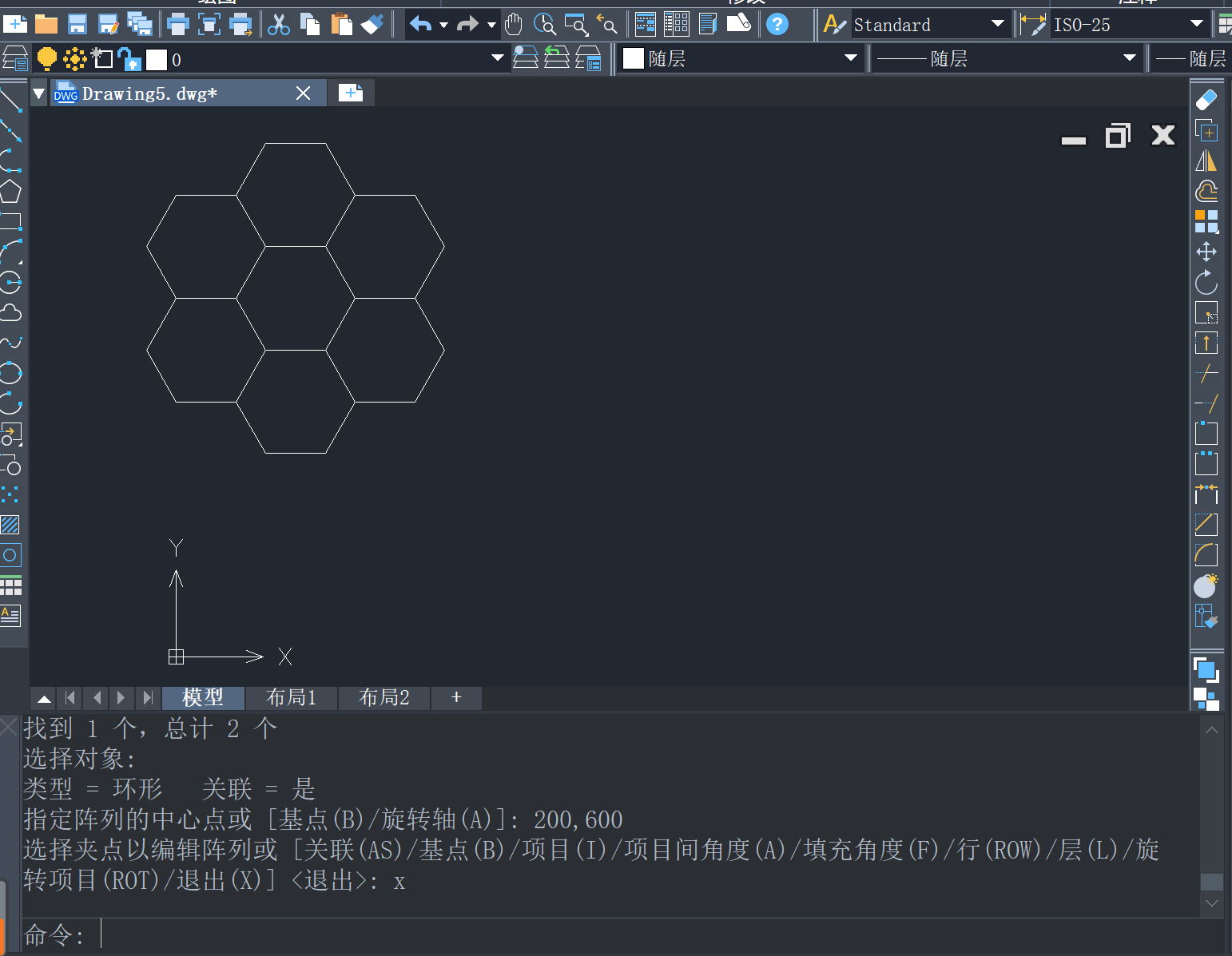This screenshot has width=1232, height=956.
Task: Choose the Move tool in modify toolbar
Action: (1206, 252)
